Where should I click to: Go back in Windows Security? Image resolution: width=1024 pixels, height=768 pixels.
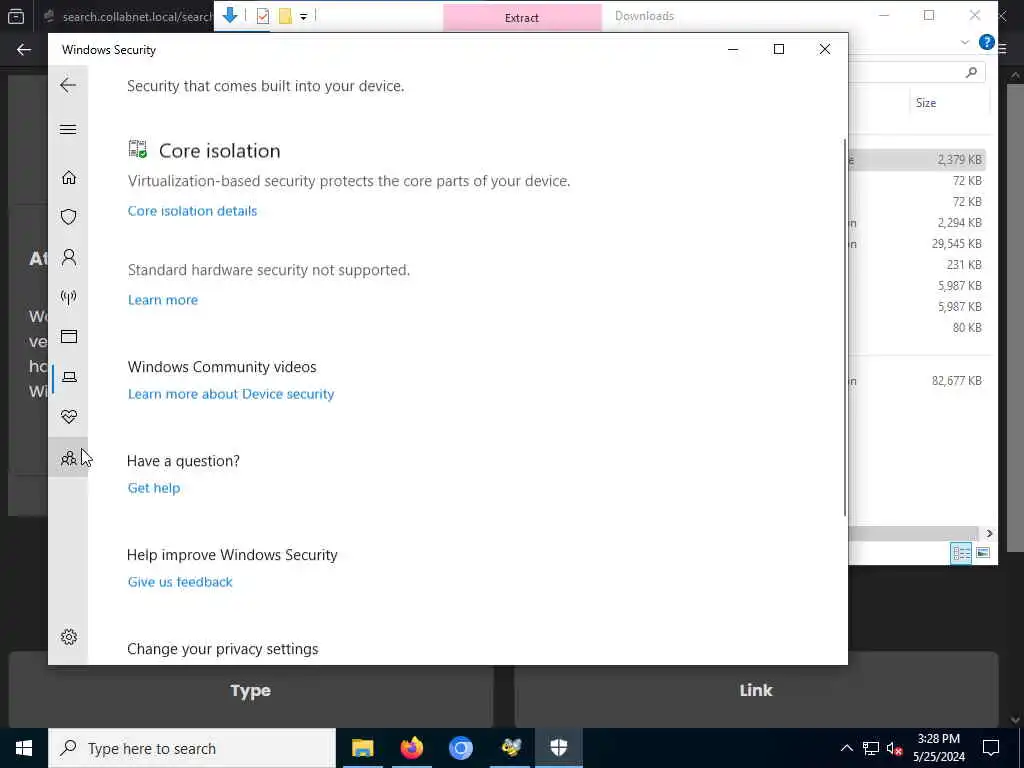(68, 85)
